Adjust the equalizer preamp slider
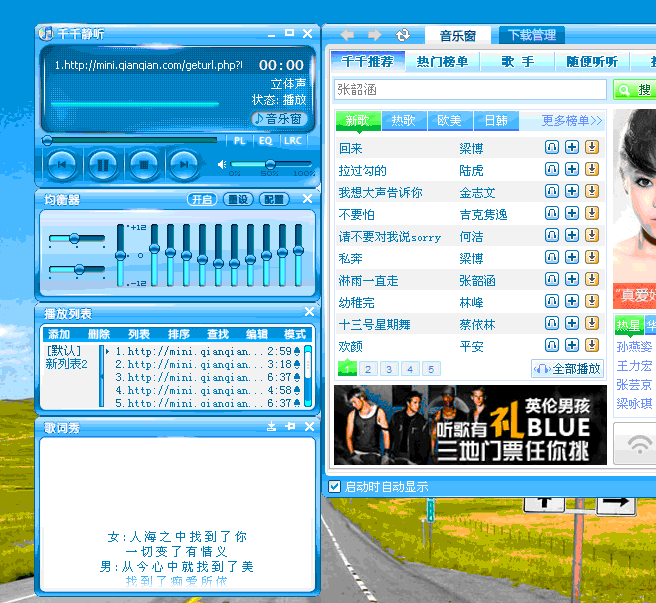656x603 pixels. (120, 255)
